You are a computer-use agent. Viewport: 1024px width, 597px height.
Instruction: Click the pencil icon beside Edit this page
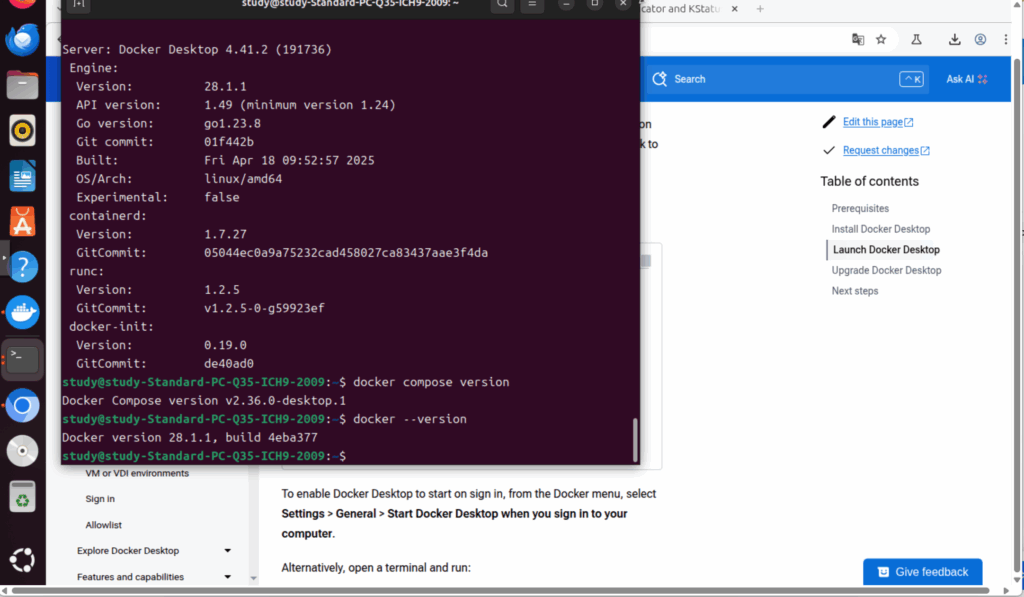pyautogui.click(x=829, y=122)
